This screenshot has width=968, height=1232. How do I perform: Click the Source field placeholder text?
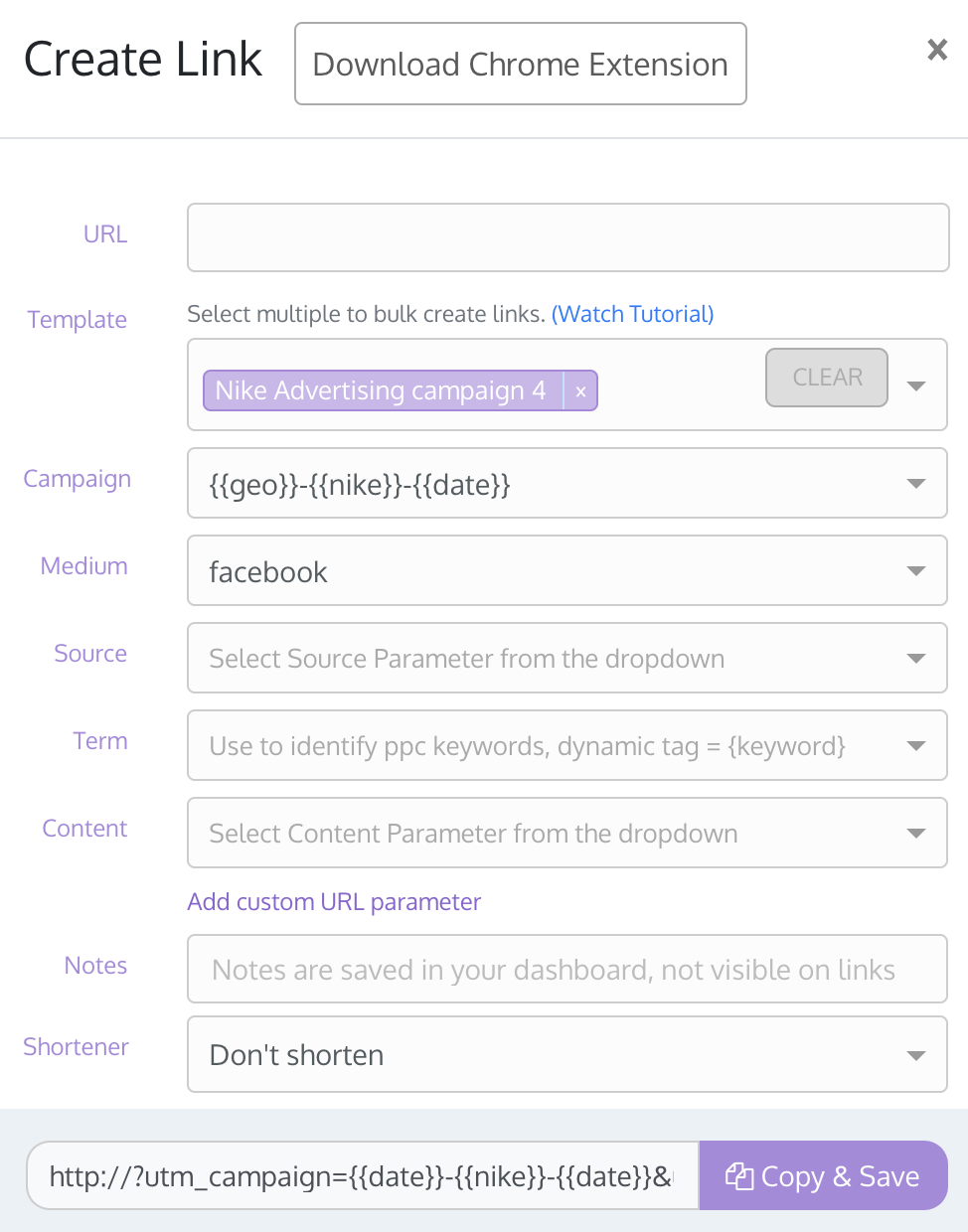click(x=466, y=659)
